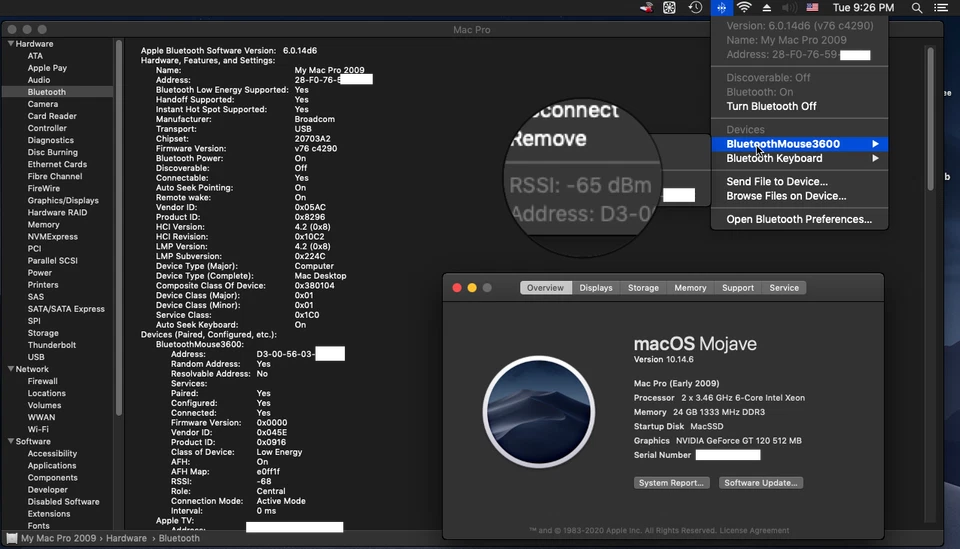960x549 pixels.
Task: Collapse the Network section in sidebar
Action: [11, 369]
